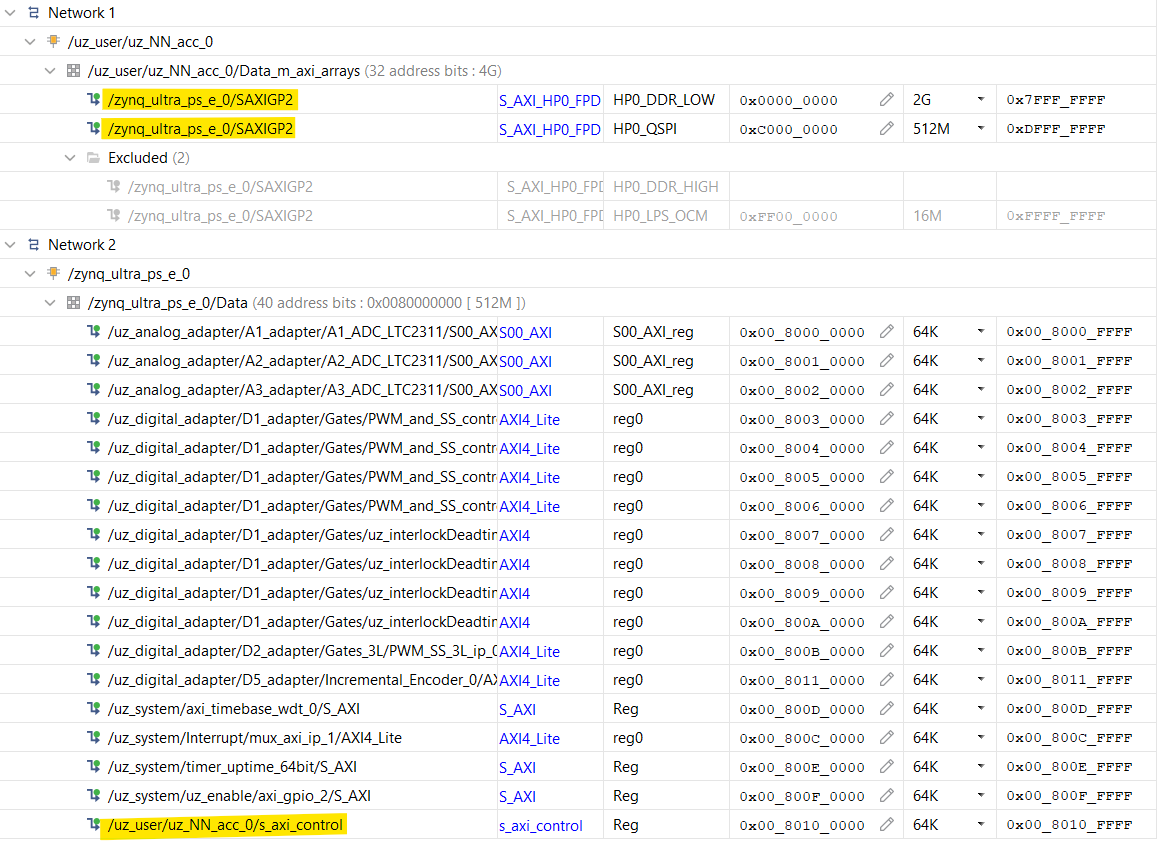Click the Data_m_axi_arrays address space icon
The width and height of the screenshot is (1162, 841).
[x=73, y=71]
